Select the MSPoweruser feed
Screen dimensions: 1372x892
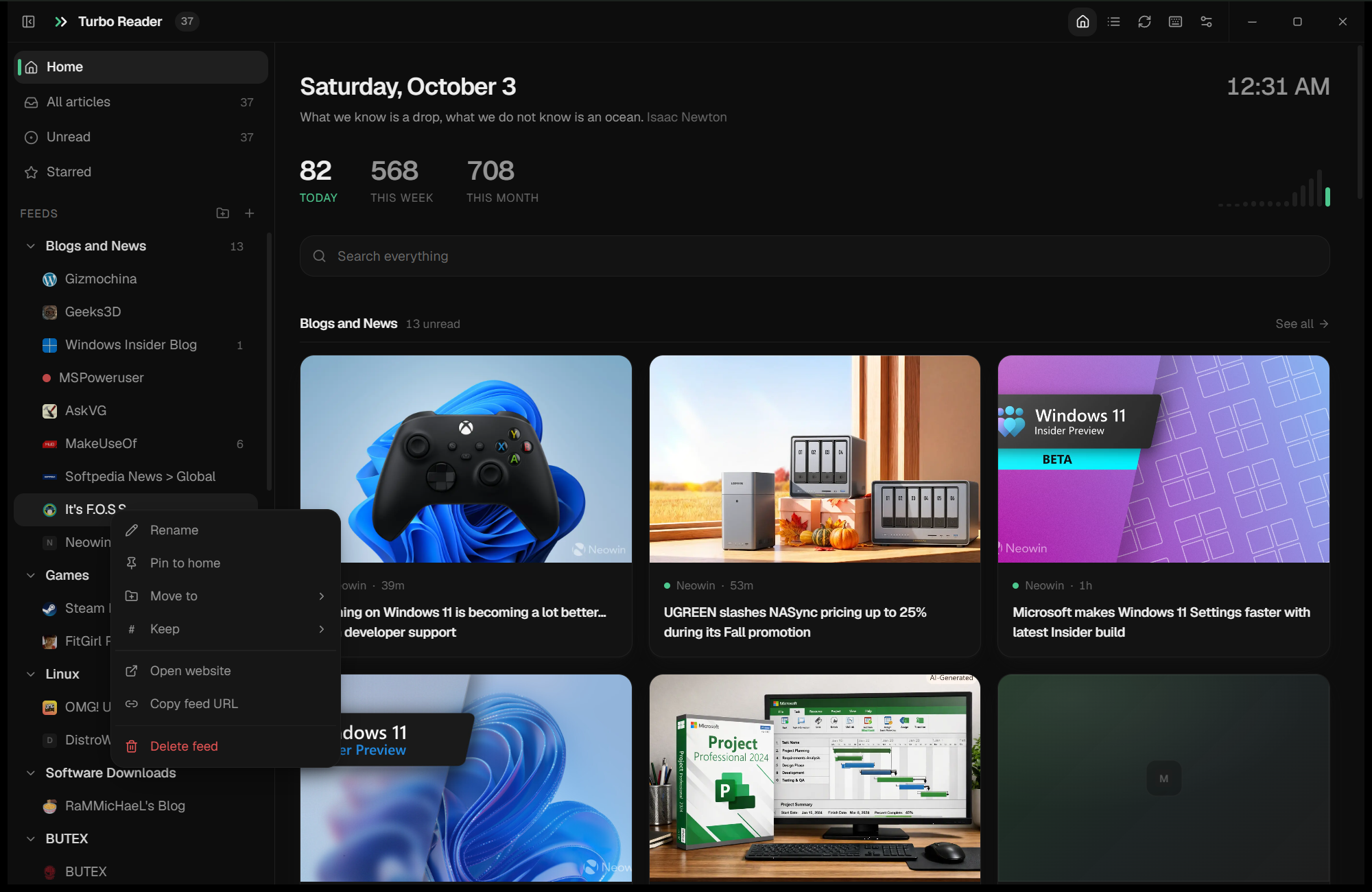click(x=136, y=377)
